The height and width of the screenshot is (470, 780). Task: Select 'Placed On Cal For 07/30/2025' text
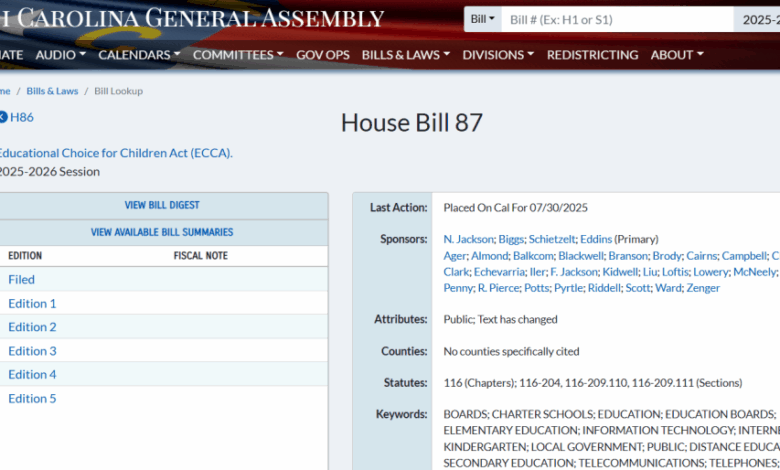pyautogui.click(x=515, y=208)
